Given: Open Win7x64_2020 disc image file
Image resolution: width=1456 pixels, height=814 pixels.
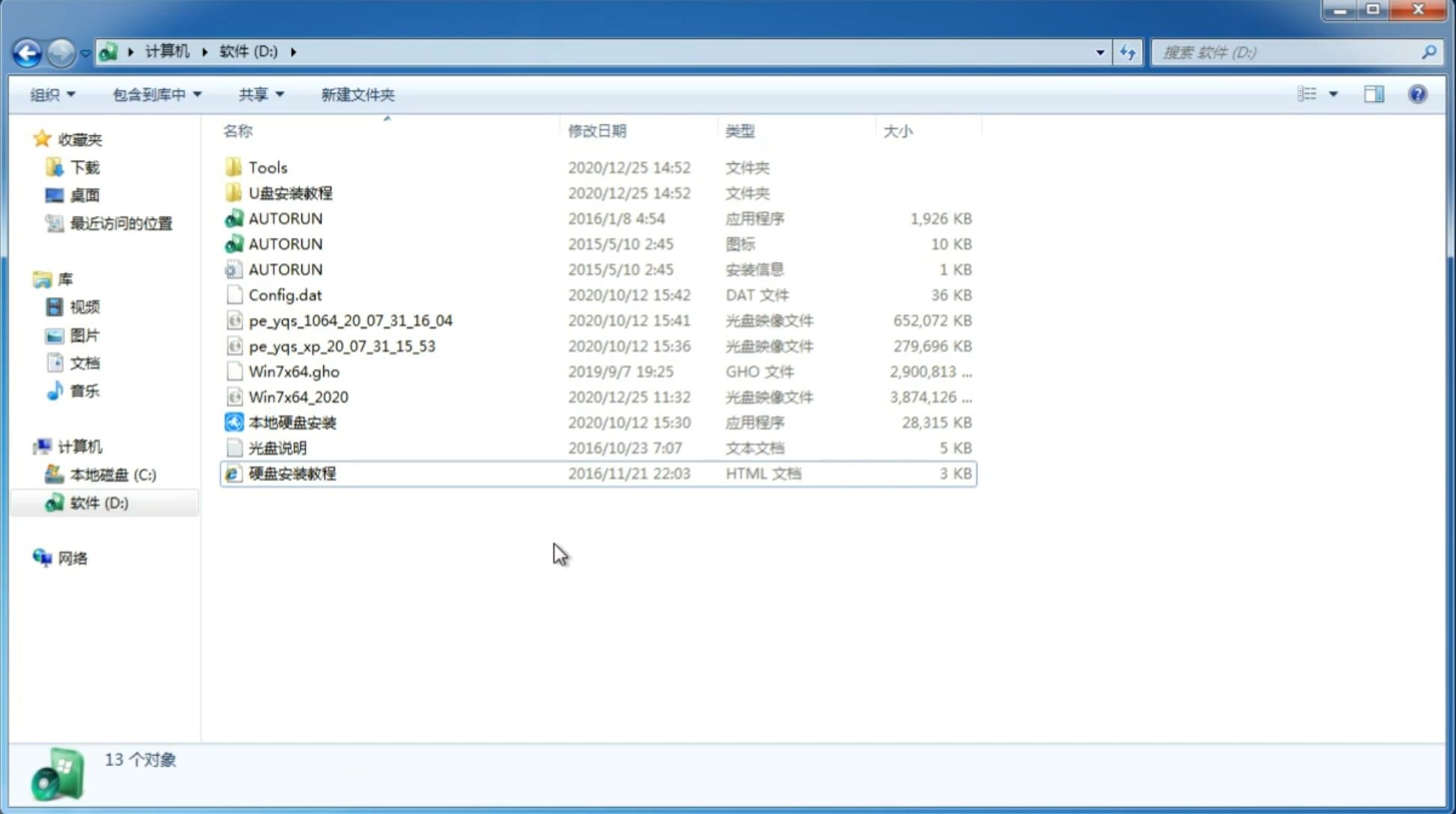Looking at the screenshot, I should click(x=297, y=396).
